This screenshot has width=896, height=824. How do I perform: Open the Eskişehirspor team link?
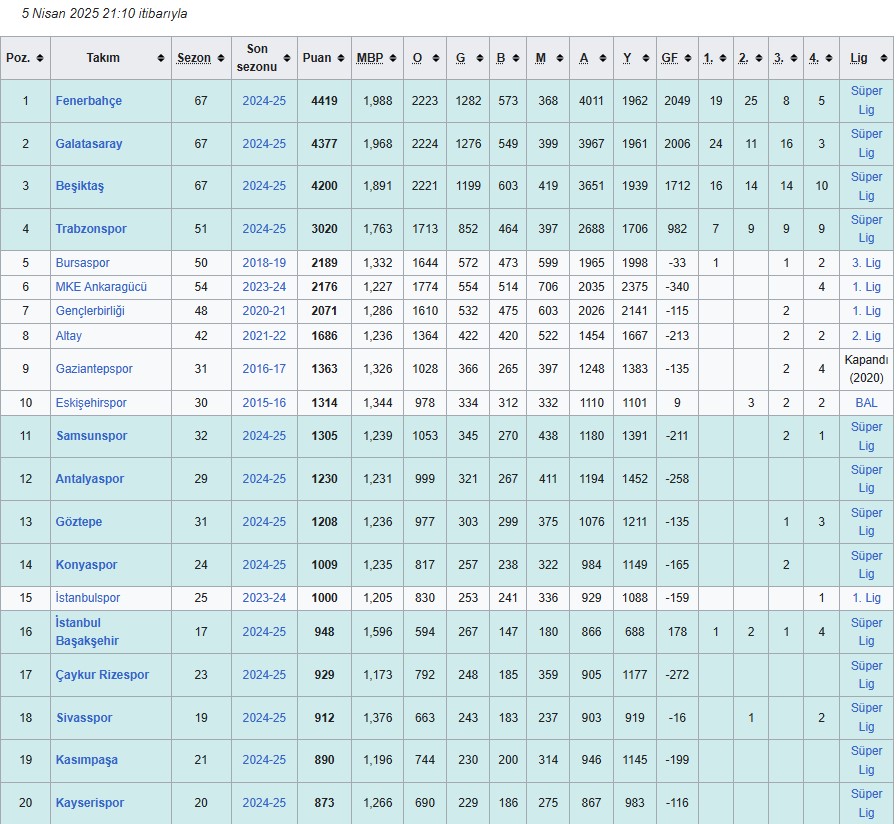tap(91, 403)
